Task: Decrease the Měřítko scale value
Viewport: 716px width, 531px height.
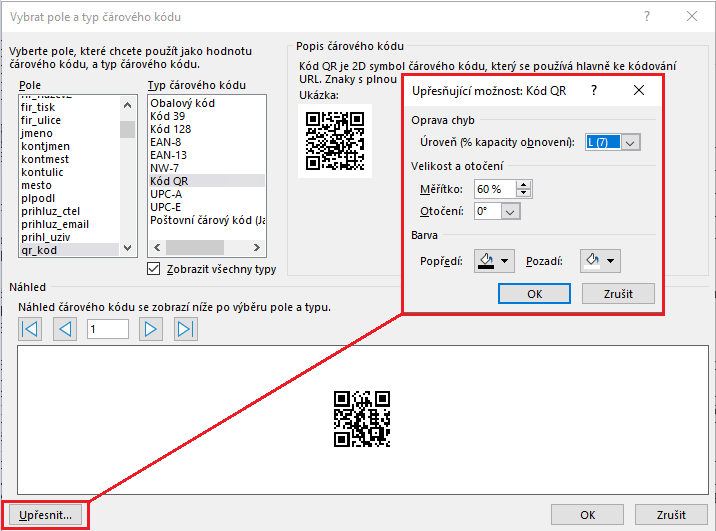Action: pos(525,193)
